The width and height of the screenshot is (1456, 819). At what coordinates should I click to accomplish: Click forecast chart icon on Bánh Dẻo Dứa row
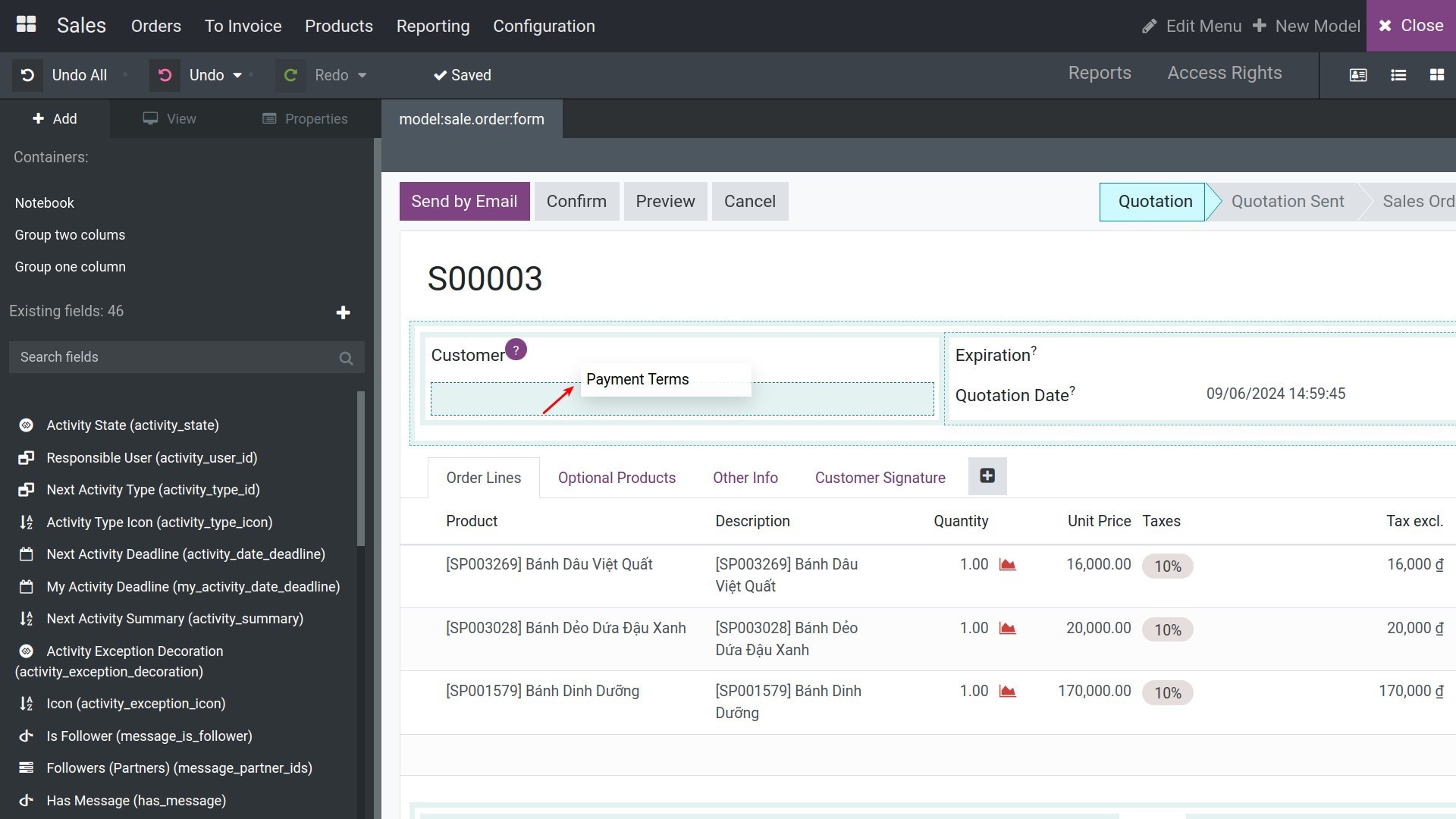point(1007,629)
